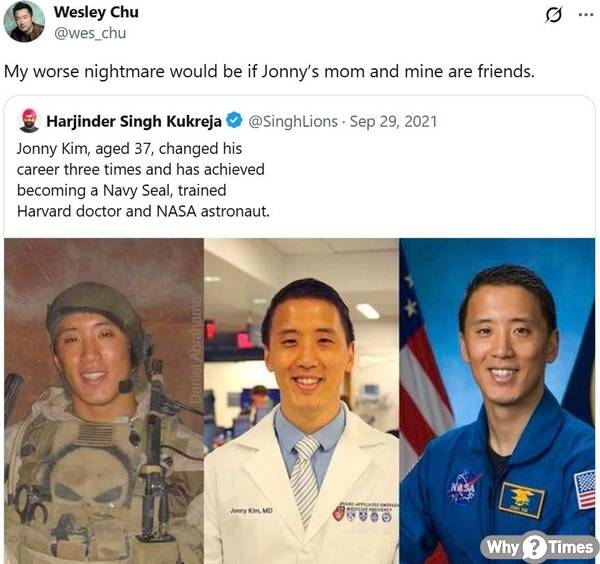The width and height of the screenshot is (600, 564).
Task: Click the Grok slashed-circle icon
Action: tap(553, 16)
